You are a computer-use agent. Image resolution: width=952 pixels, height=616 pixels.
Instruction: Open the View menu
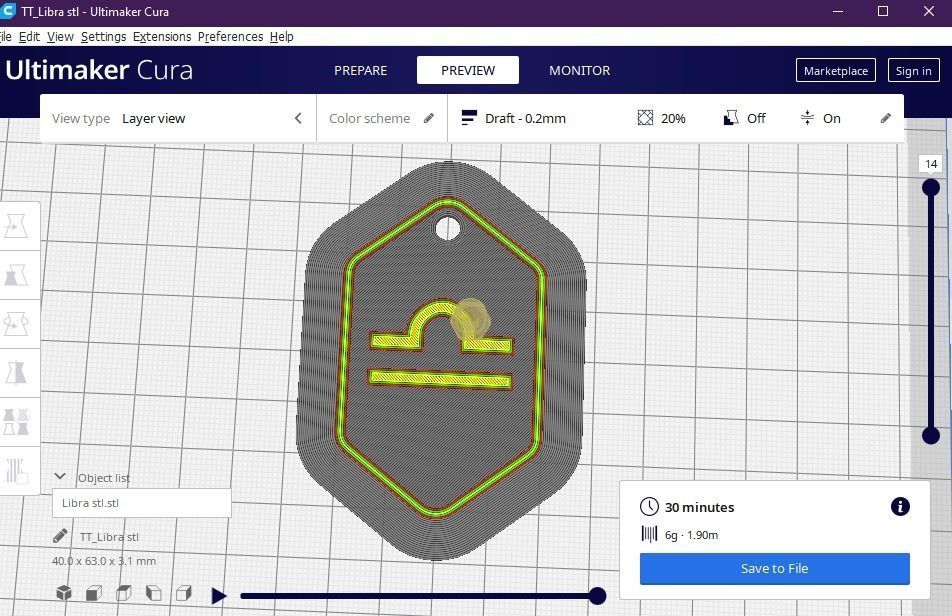tap(60, 36)
